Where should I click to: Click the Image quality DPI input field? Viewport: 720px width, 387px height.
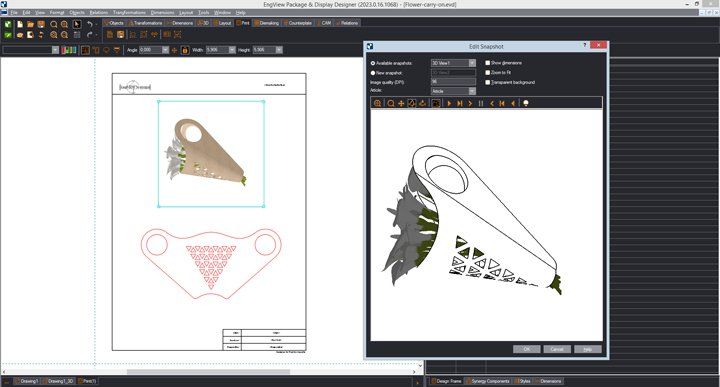pyautogui.click(x=453, y=82)
